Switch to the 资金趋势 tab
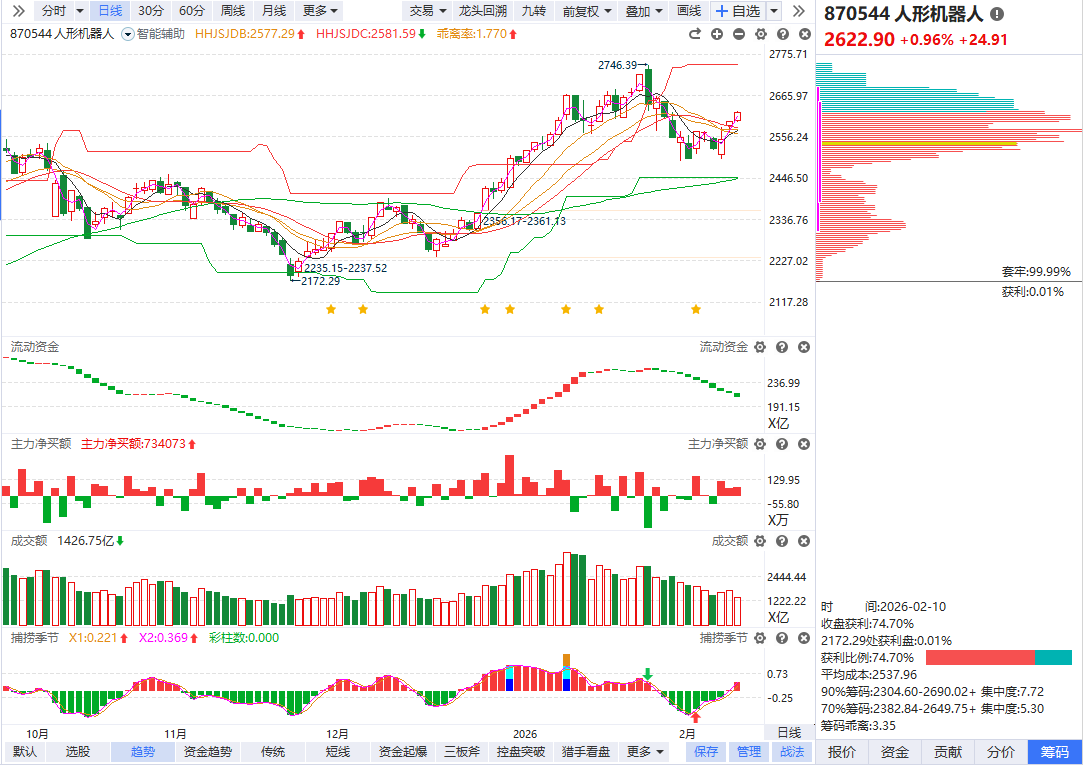Image resolution: width=1083 pixels, height=765 pixels. [208, 752]
